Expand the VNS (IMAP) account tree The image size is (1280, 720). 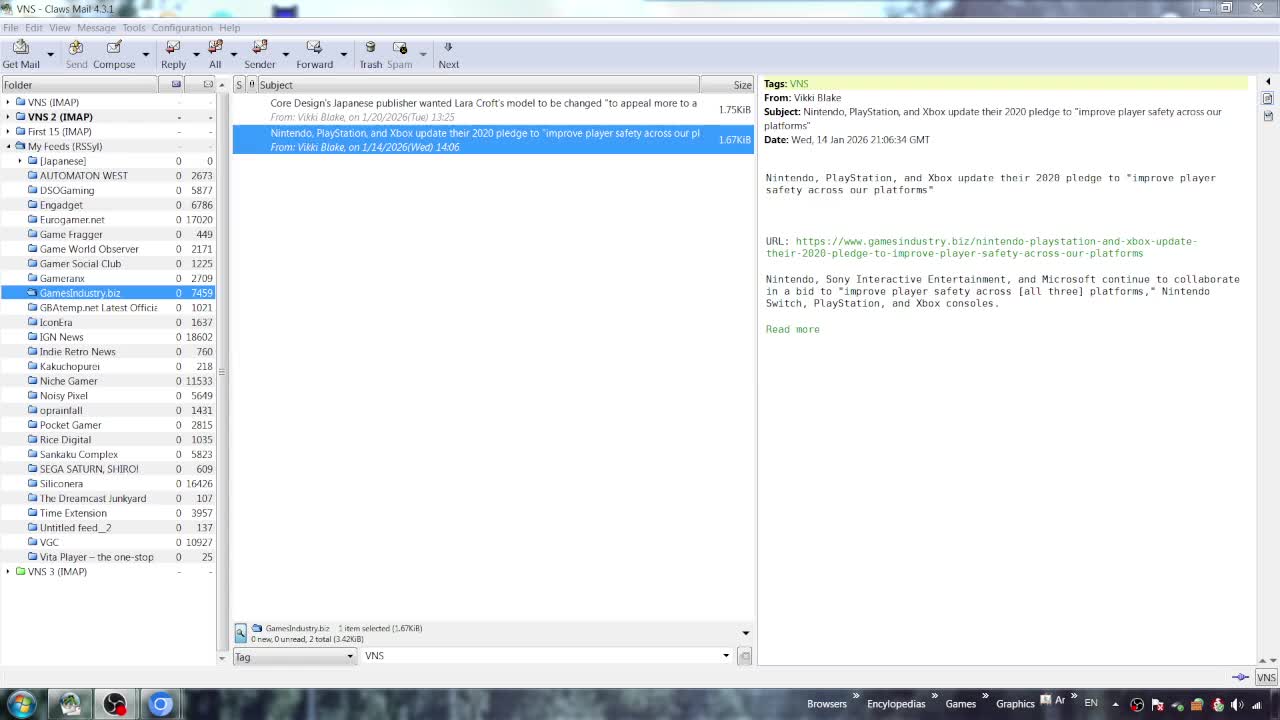pos(8,102)
